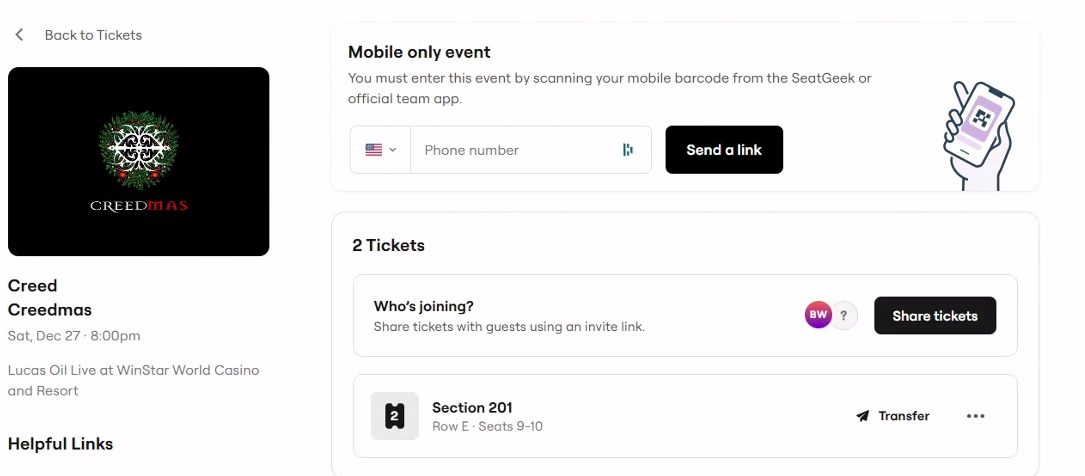Click the mobile barcode phone illustration
The image size is (1085, 476).
(978, 134)
